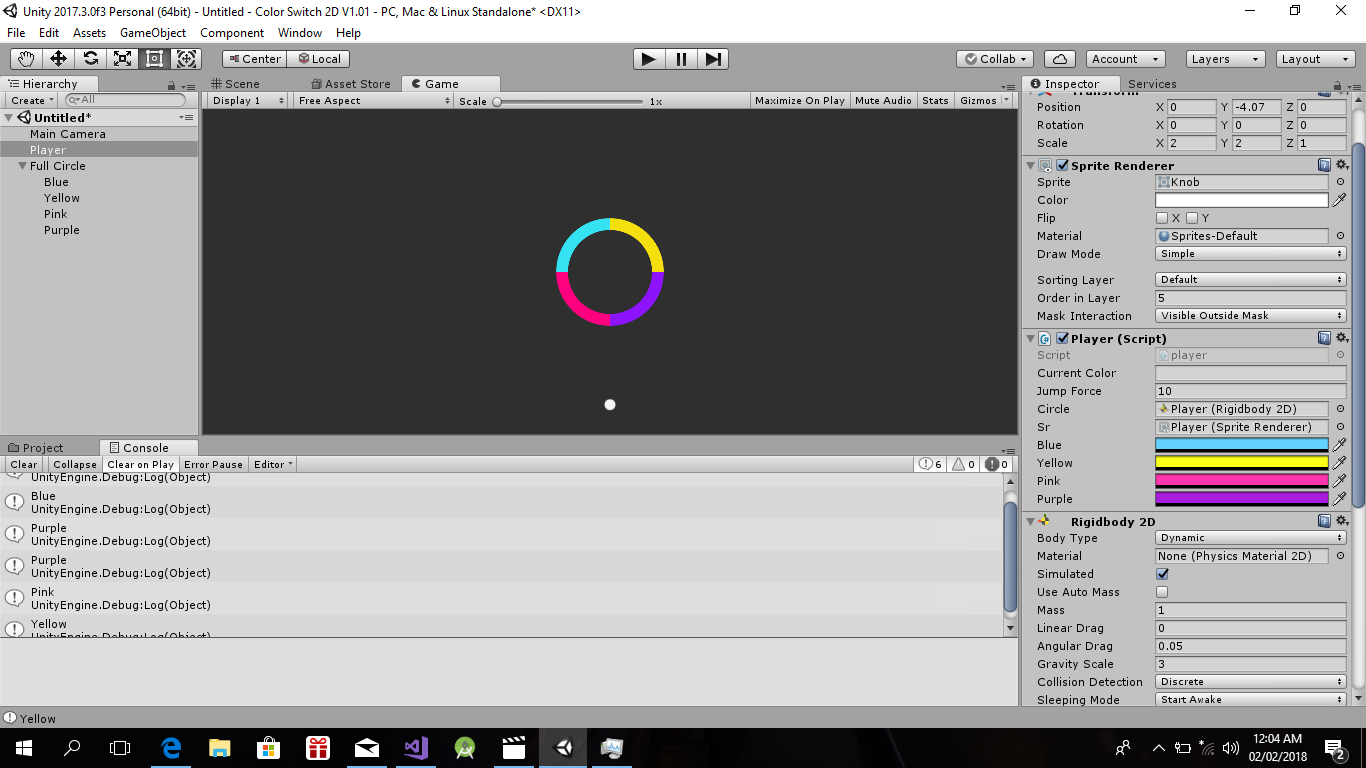Start Play mode with the Play button
1366x768 pixels.
[649, 59]
